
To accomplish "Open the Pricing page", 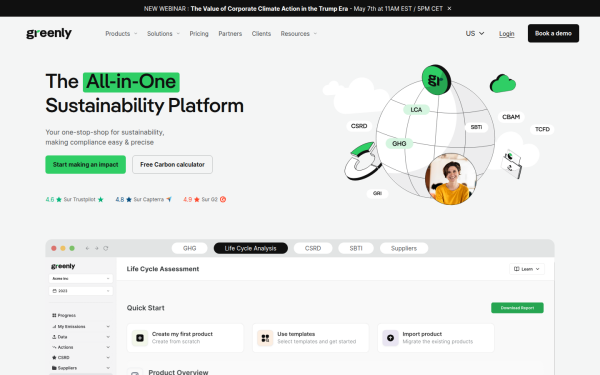I will click(x=199, y=34).
